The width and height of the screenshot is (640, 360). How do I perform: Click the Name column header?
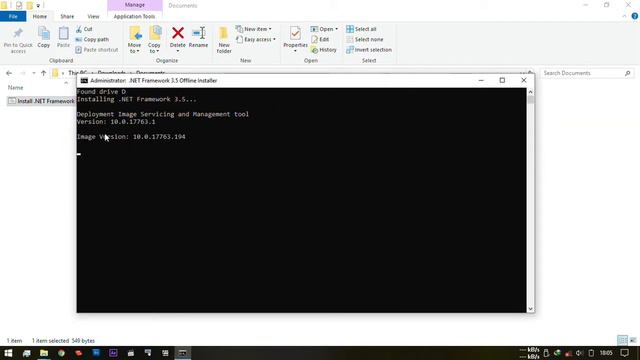pos(16,87)
